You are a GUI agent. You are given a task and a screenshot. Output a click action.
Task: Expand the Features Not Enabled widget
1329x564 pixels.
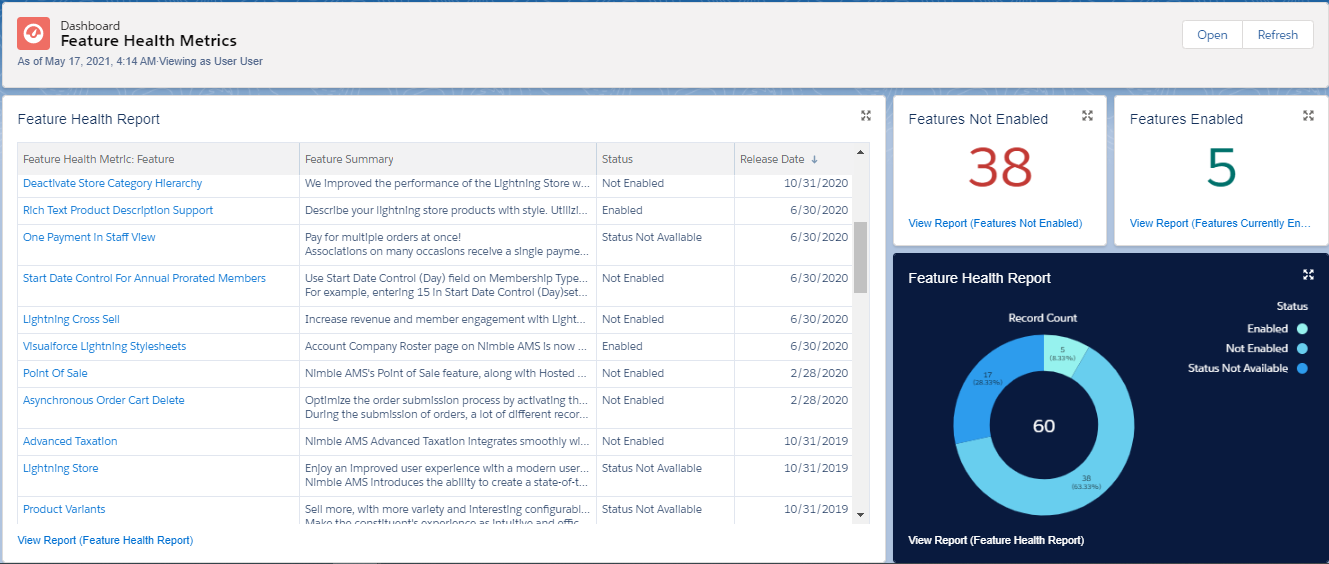click(1087, 116)
